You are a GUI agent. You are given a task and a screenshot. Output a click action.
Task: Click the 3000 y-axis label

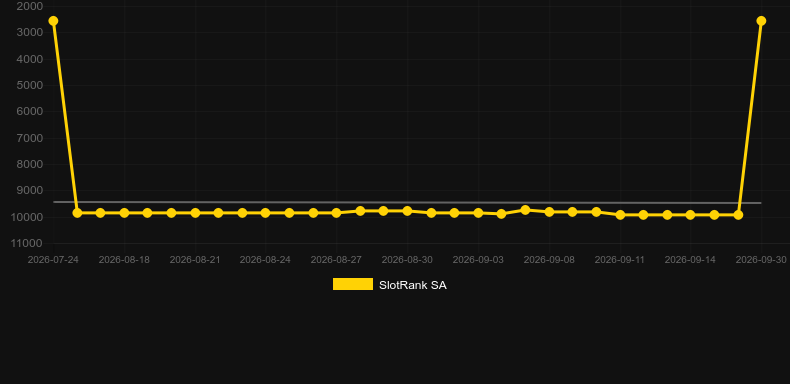point(30,33)
